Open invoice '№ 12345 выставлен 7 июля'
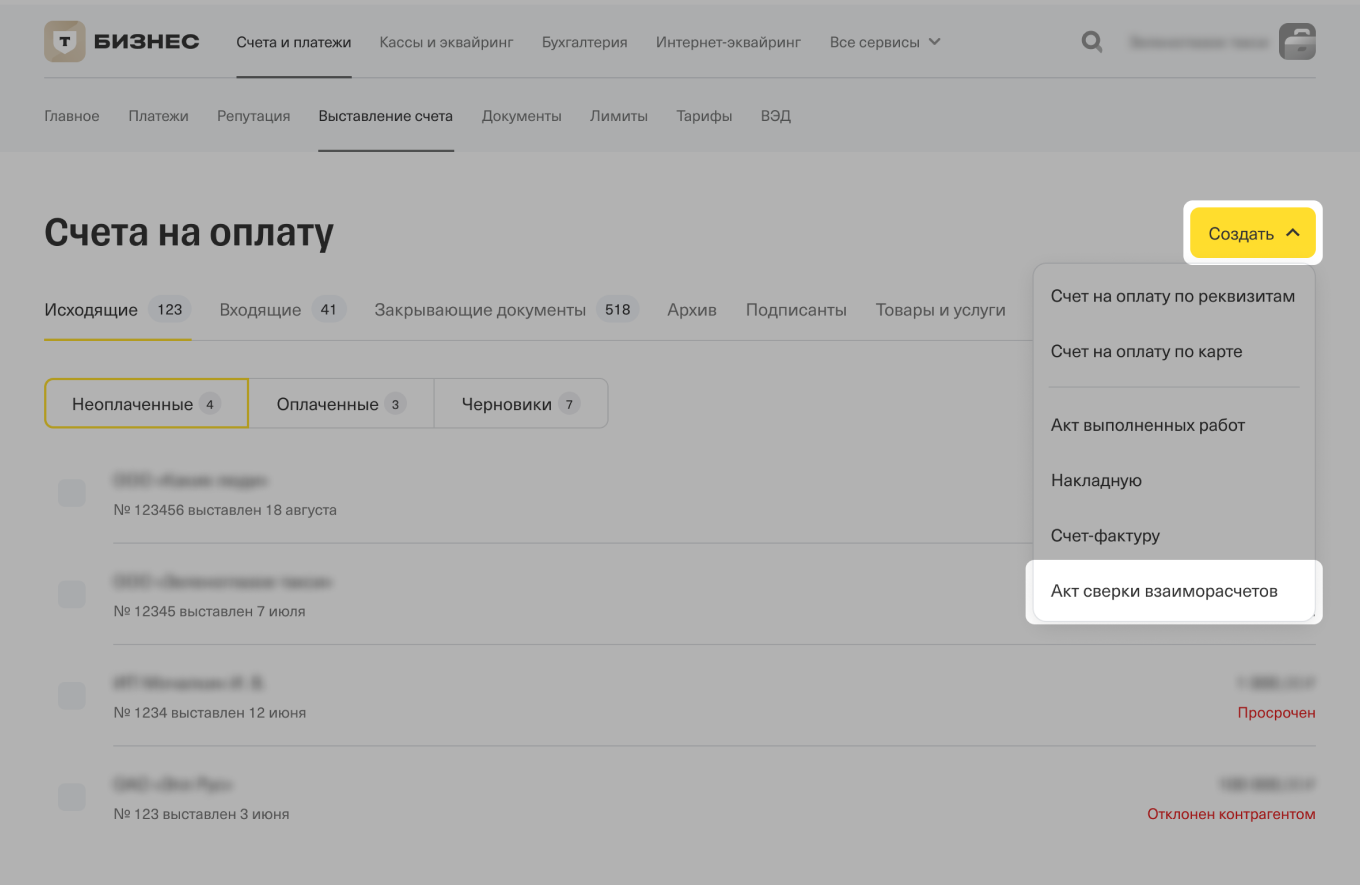This screenshot has width=1360, height=885. [x=209, y=611]
